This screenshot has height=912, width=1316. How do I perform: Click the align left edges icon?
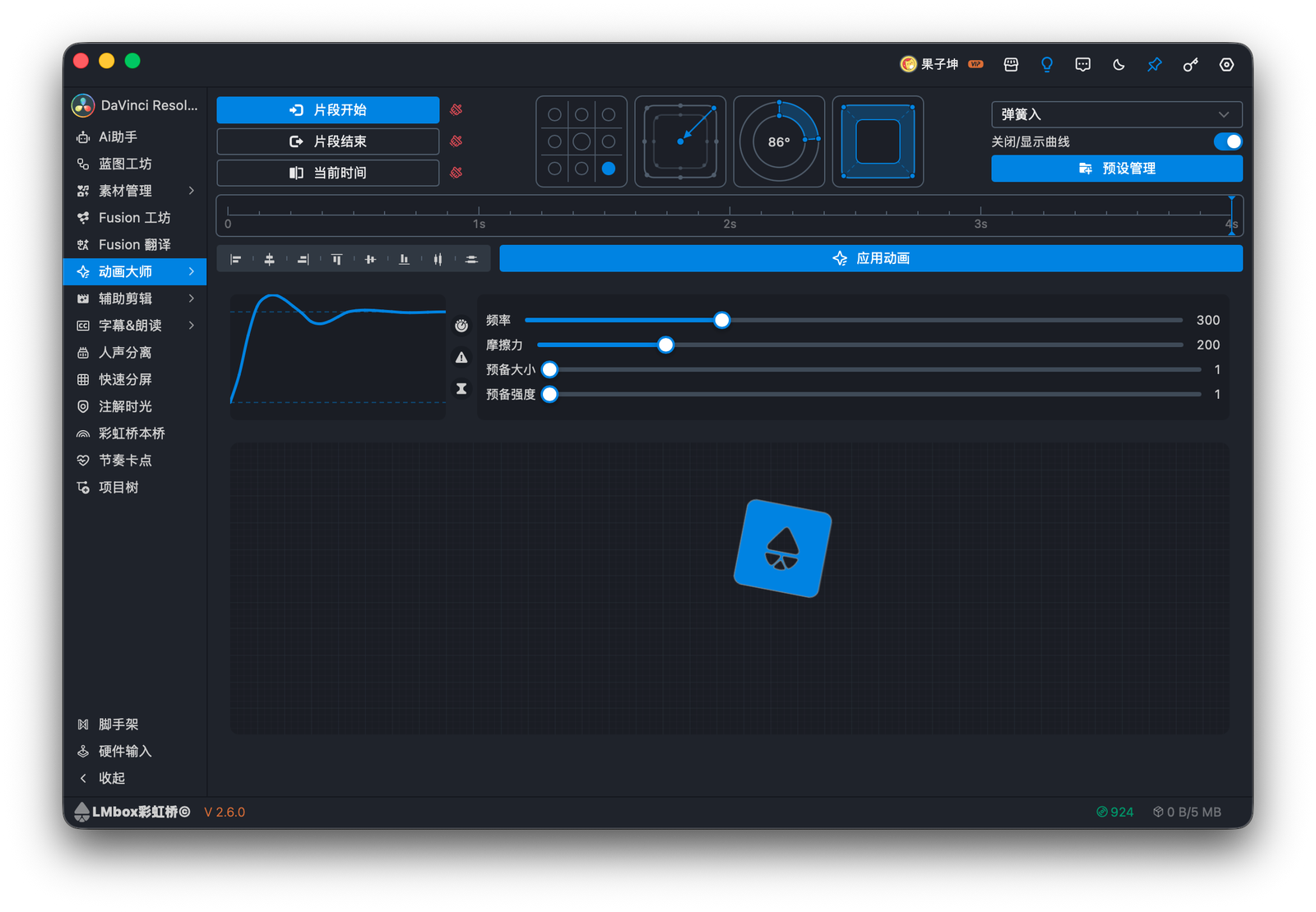236,259
